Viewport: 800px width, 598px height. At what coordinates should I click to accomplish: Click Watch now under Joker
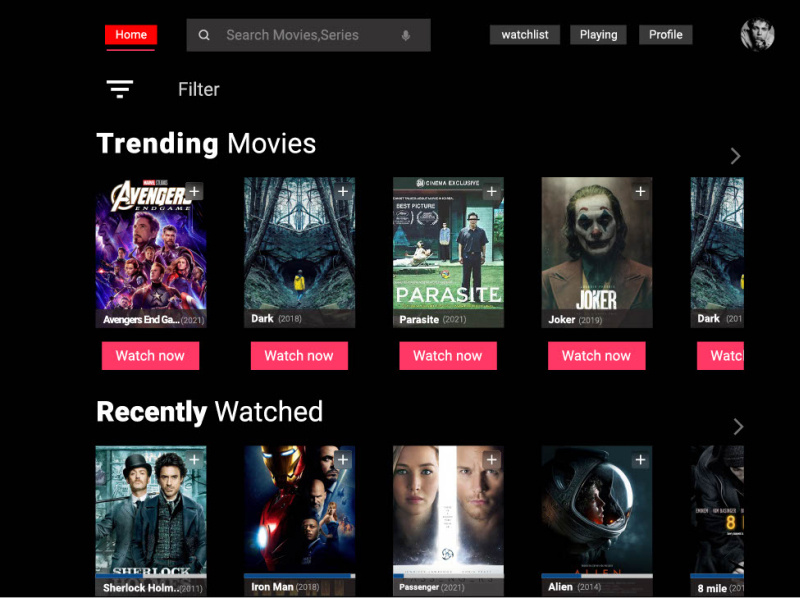pos(596,355)
